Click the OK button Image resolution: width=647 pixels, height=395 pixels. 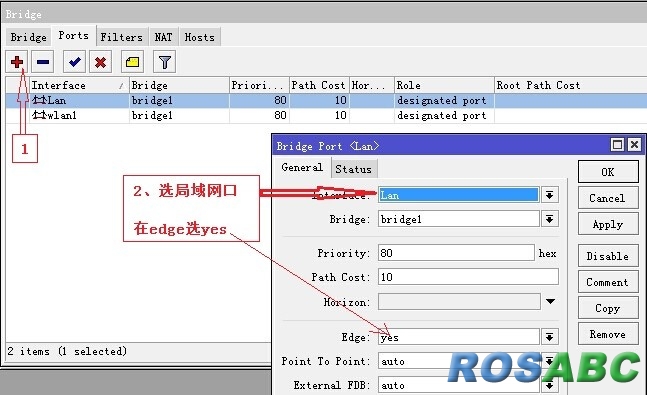(x=608, y=172)
